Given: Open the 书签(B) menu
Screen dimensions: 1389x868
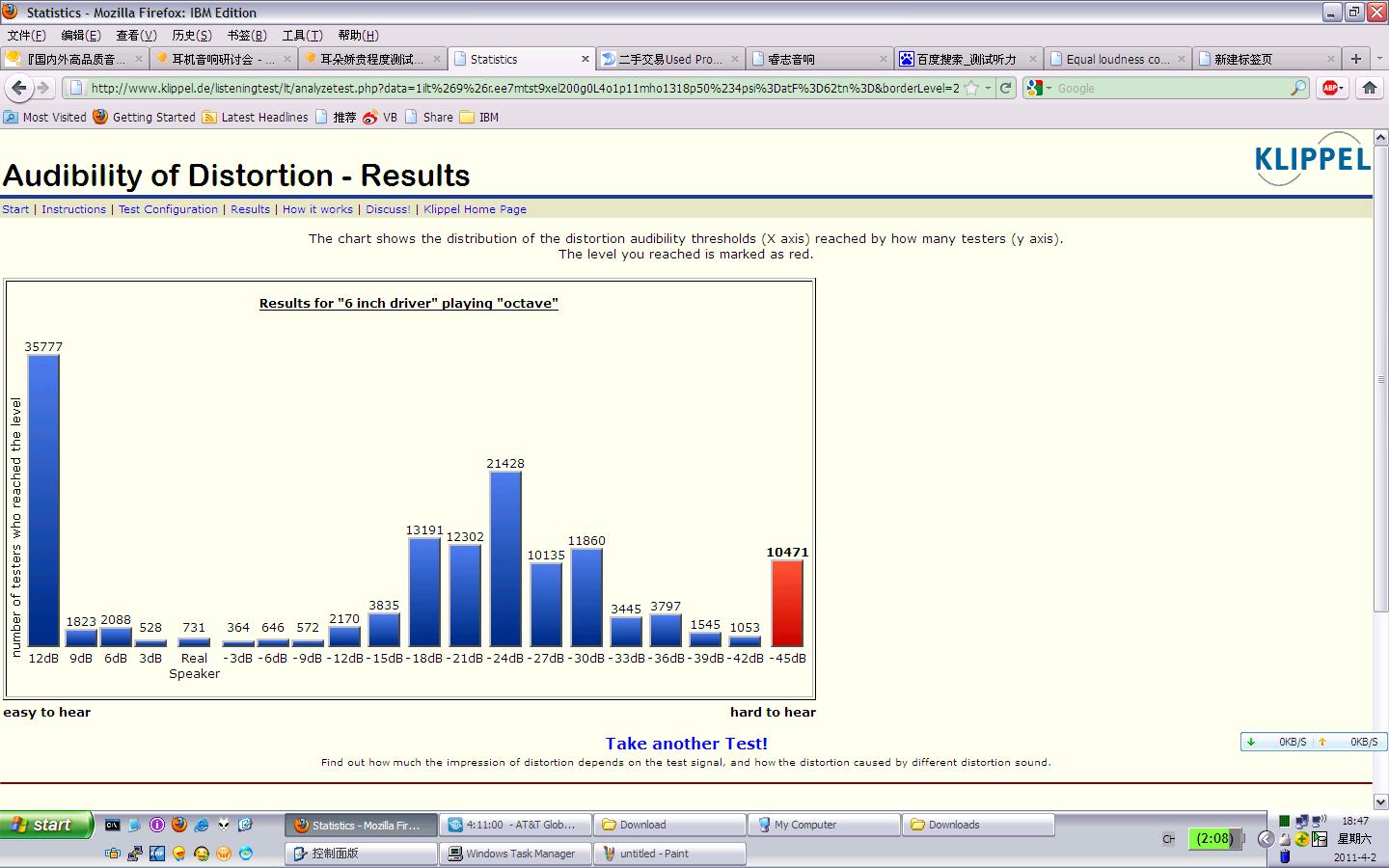Looking at the screenshot, I should click(x=247, y=35).
